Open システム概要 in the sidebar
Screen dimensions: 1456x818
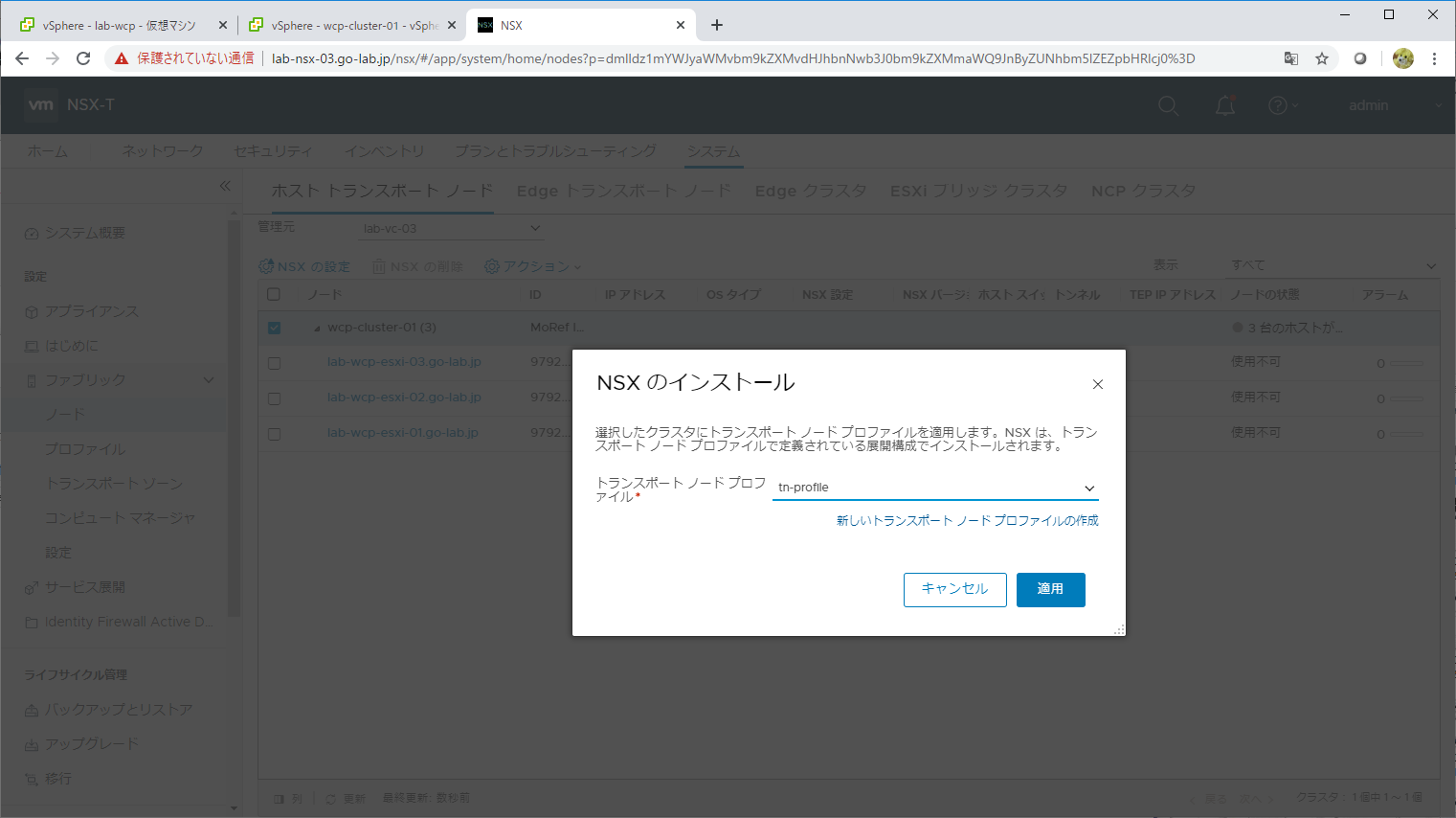84,233
